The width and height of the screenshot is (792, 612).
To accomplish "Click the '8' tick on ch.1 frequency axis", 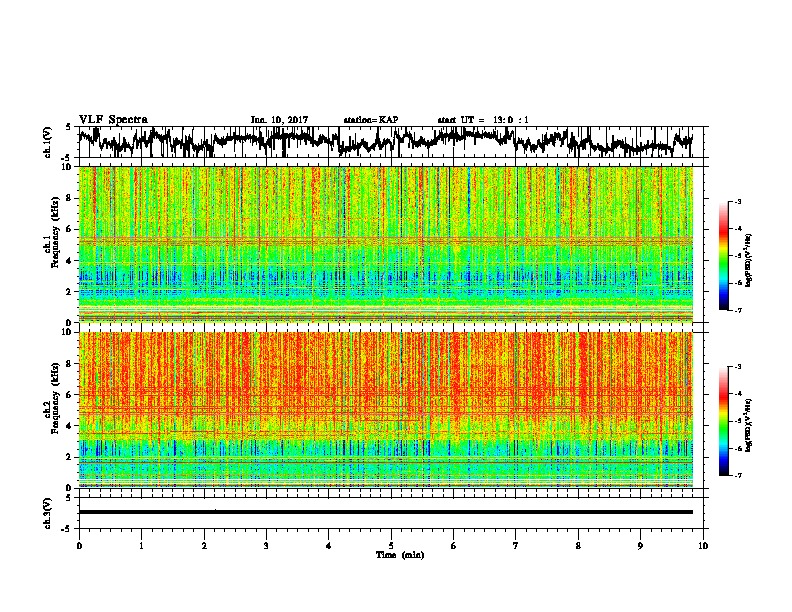I will point(70,198).
